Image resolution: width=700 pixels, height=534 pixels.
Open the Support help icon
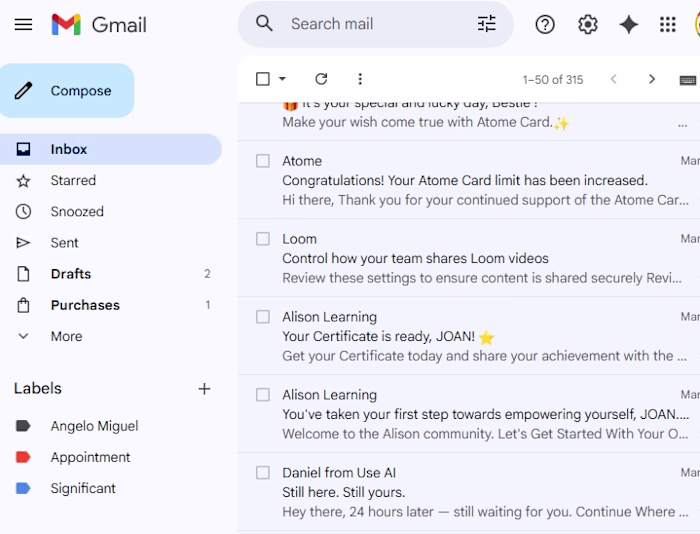(545, 25)
